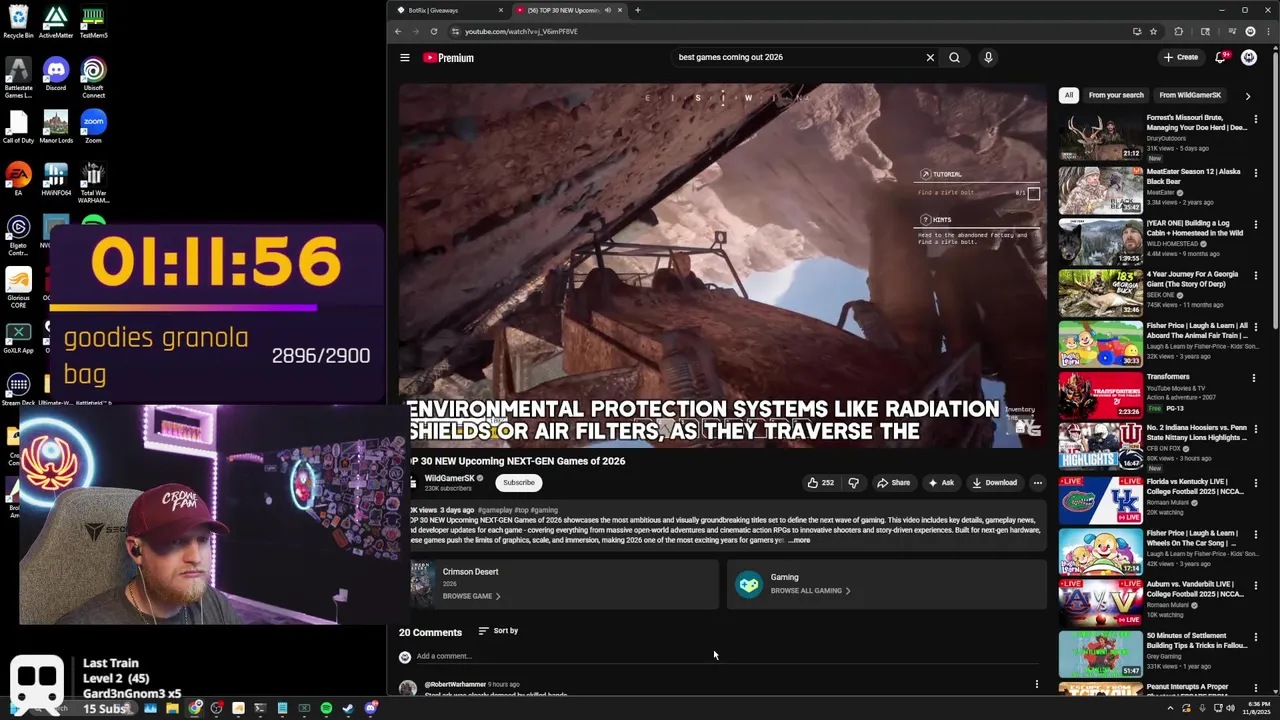Browse game Crimson Desert chevron
The height and width of the screenshot is (720, 1280).
tap(498, 596)
